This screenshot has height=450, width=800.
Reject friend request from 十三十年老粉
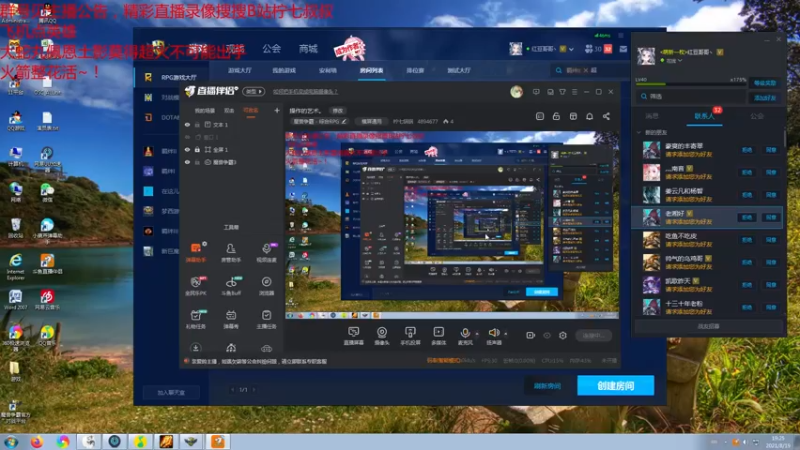pyautogui.click(x=747, y=307)
